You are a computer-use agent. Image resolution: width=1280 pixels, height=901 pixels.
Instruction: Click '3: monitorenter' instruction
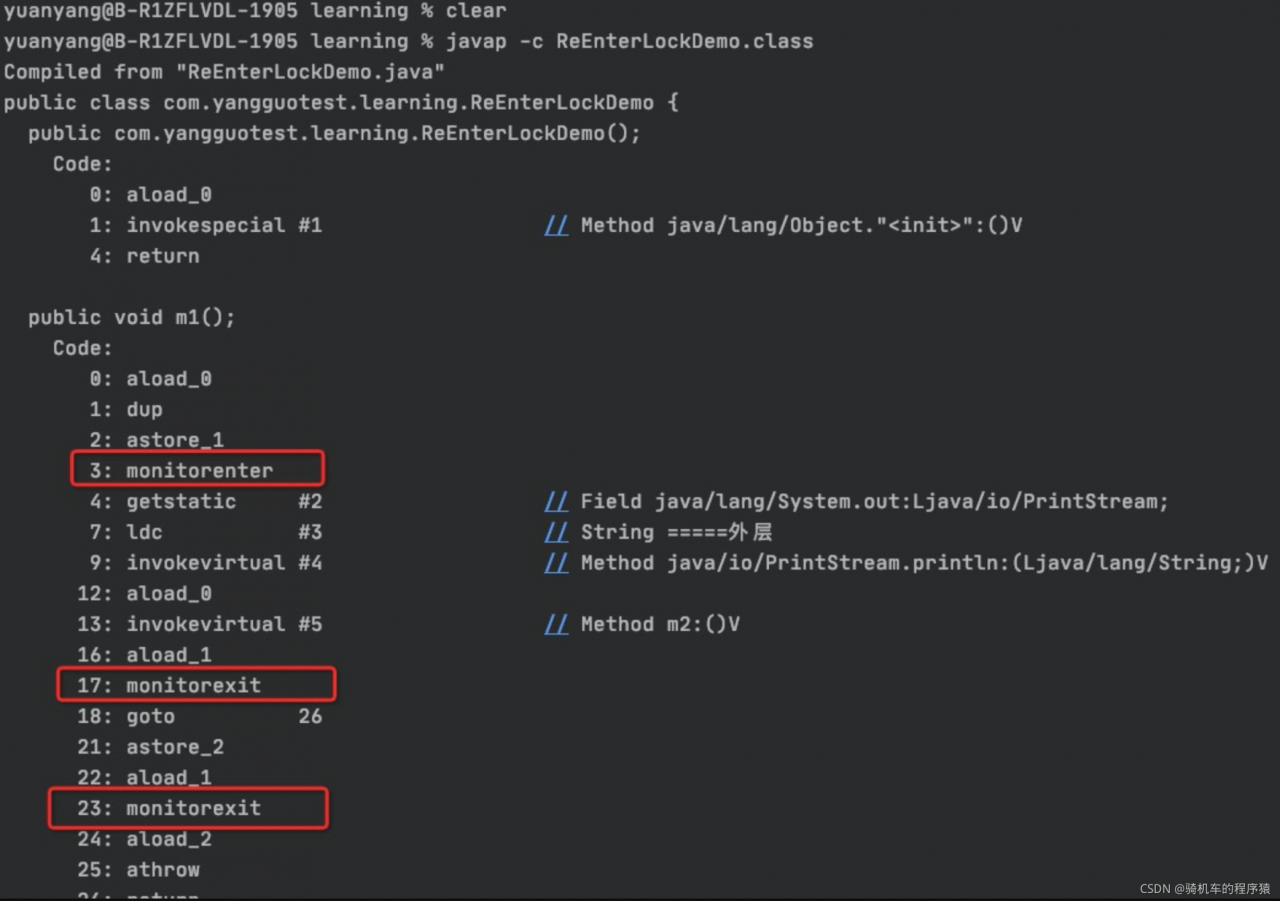[x=181, y=470]
